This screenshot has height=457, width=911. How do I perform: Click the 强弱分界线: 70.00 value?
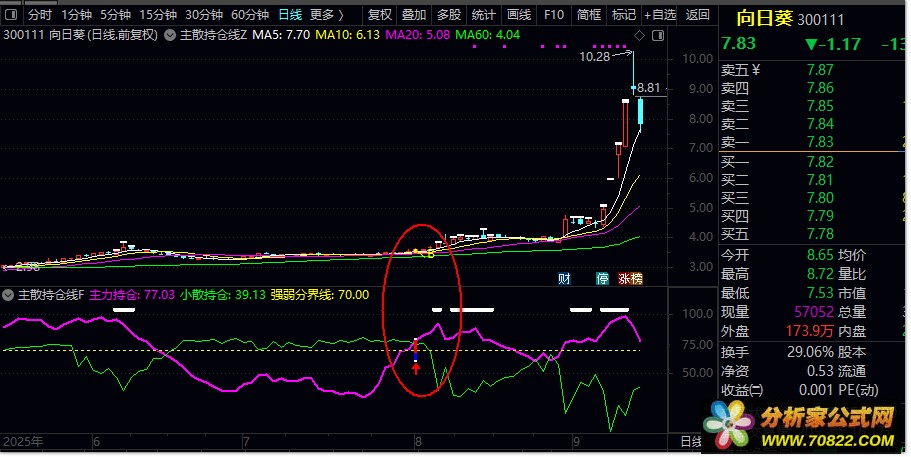tap(320, 295)
